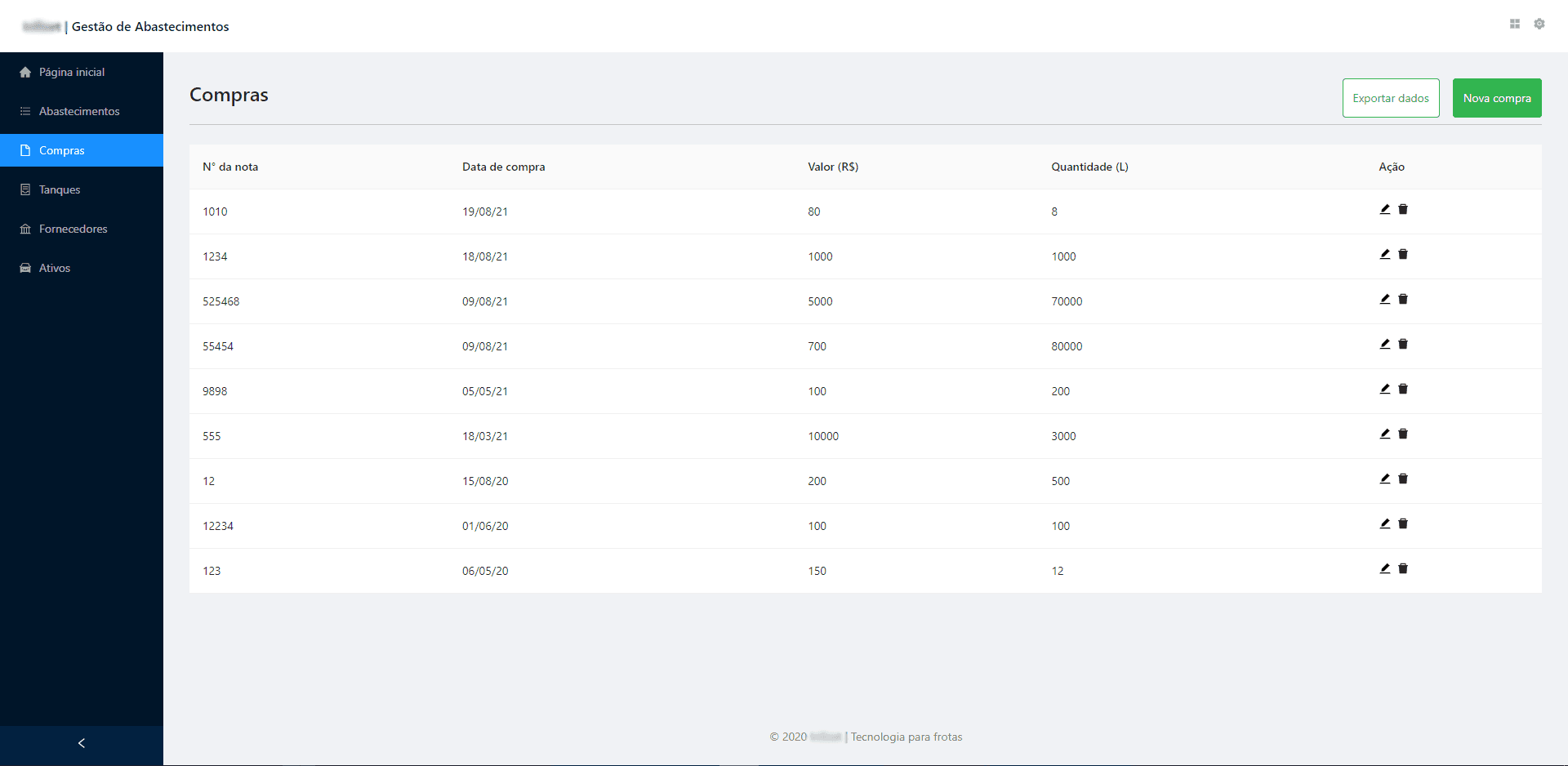Image resolution: width=1568 pixels, height=766 pixels.
Task: Edit purchase dated 15/08/20
Action: pos(1385,479)
